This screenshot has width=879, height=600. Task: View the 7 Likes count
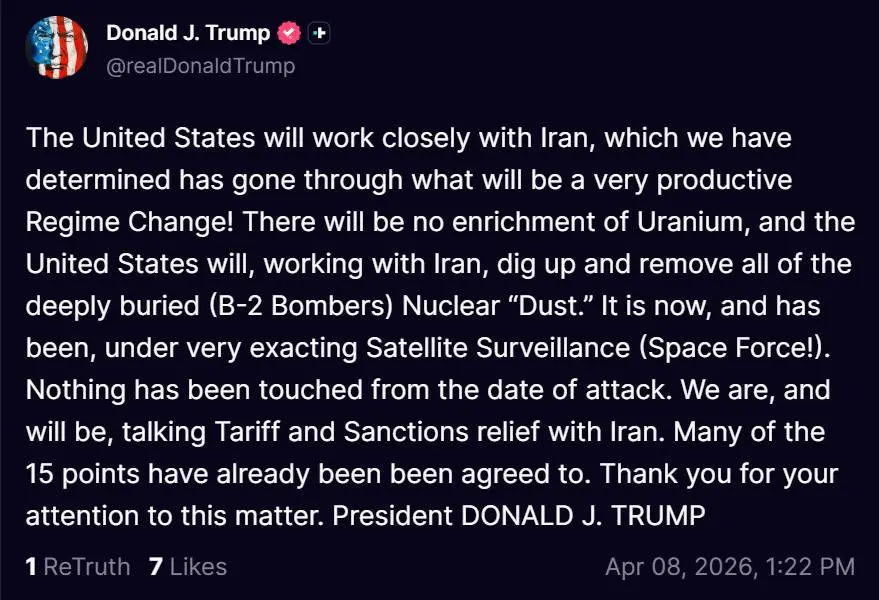pyautogui.click(x=188, y=567)
